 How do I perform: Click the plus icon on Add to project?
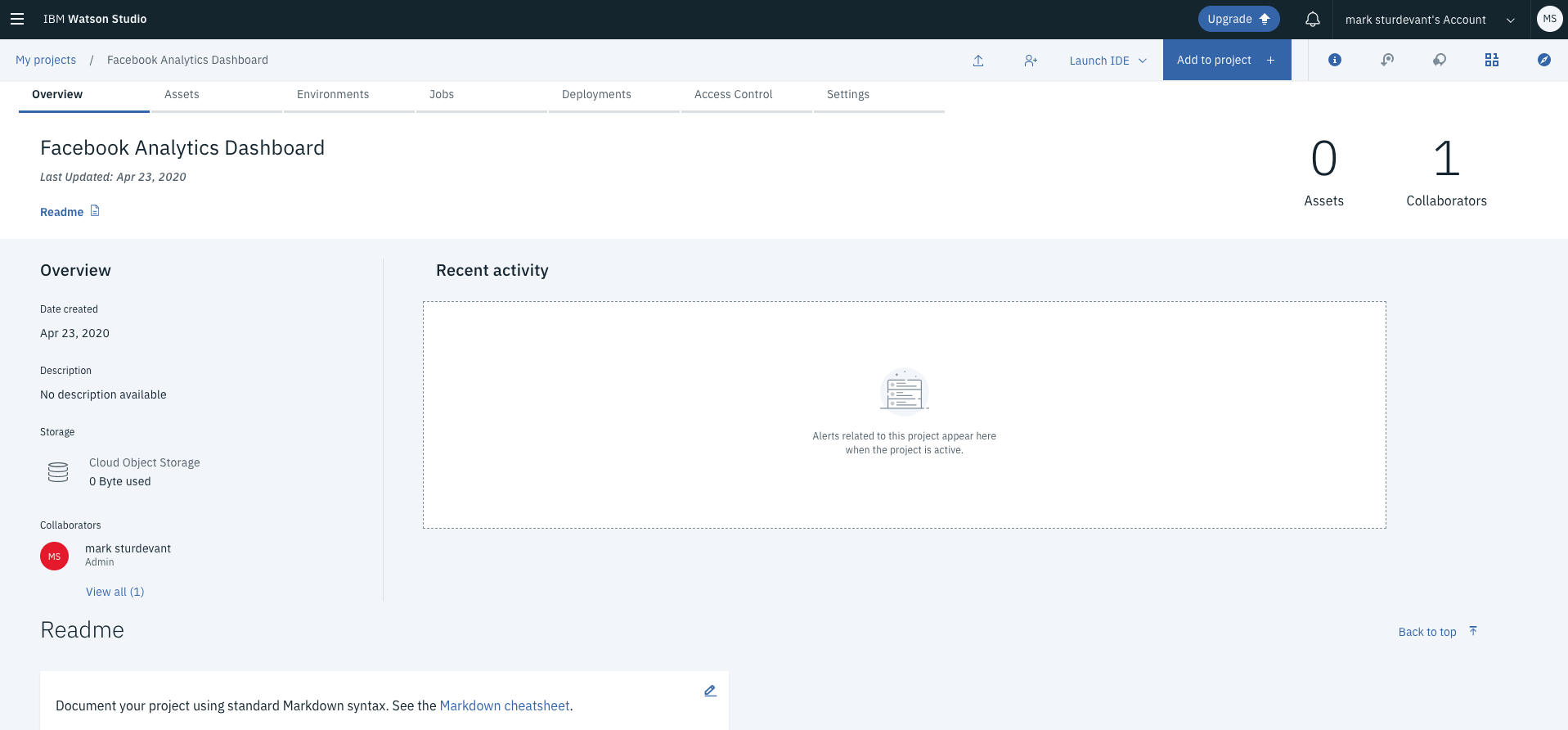pyautogui.click(x=1270, y=61)
